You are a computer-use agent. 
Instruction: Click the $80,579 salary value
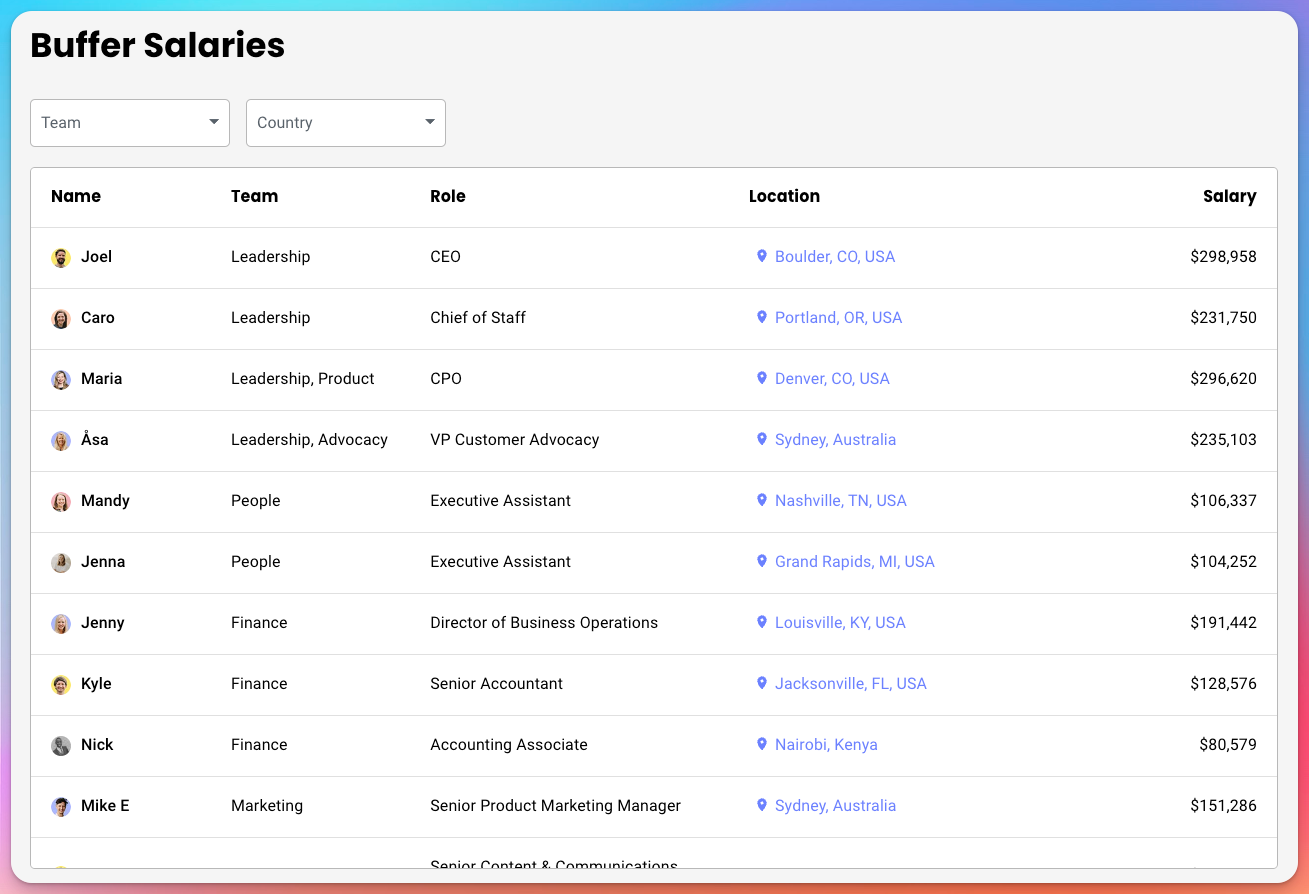(1228, 745)
